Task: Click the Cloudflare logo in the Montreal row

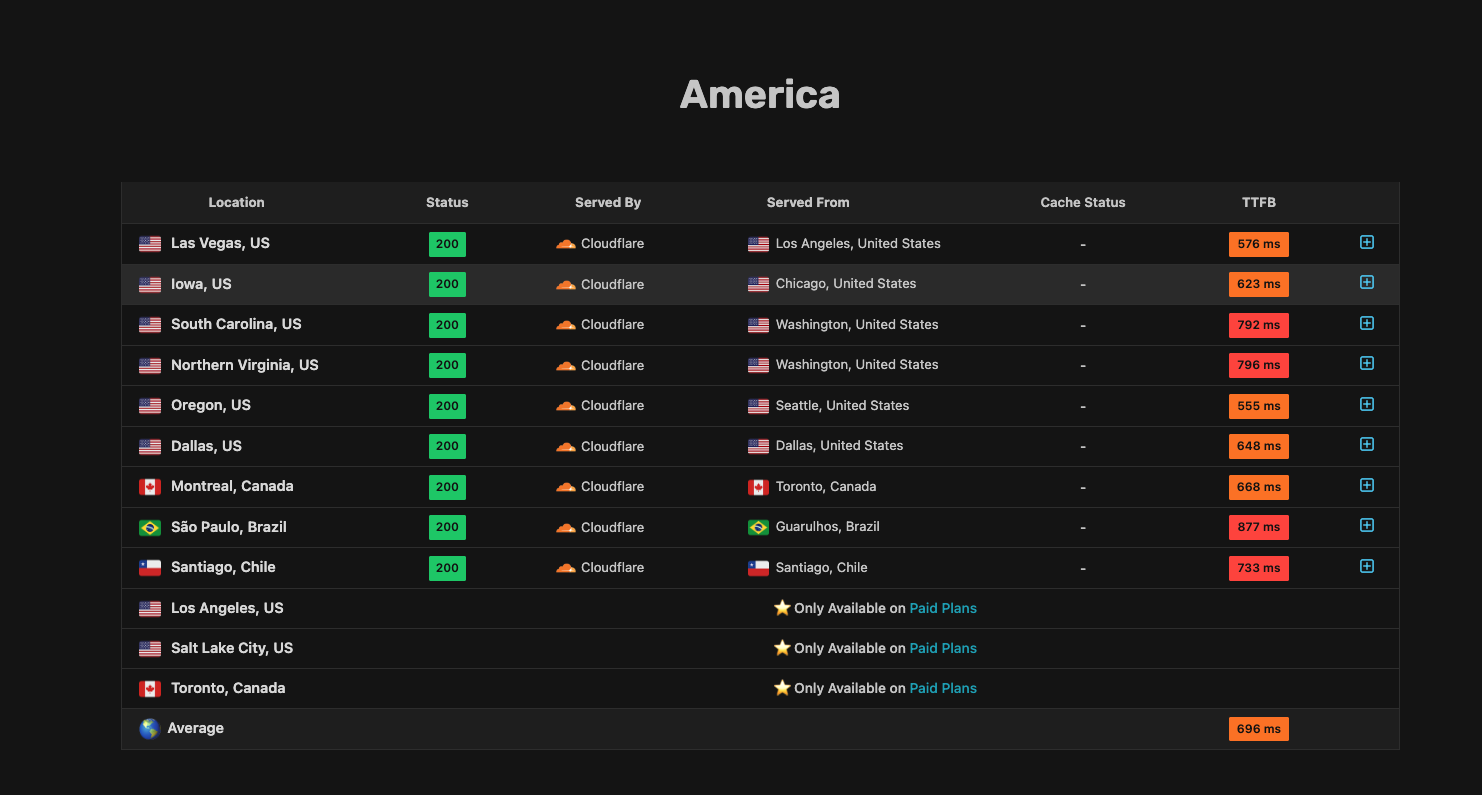Action: 566,487
